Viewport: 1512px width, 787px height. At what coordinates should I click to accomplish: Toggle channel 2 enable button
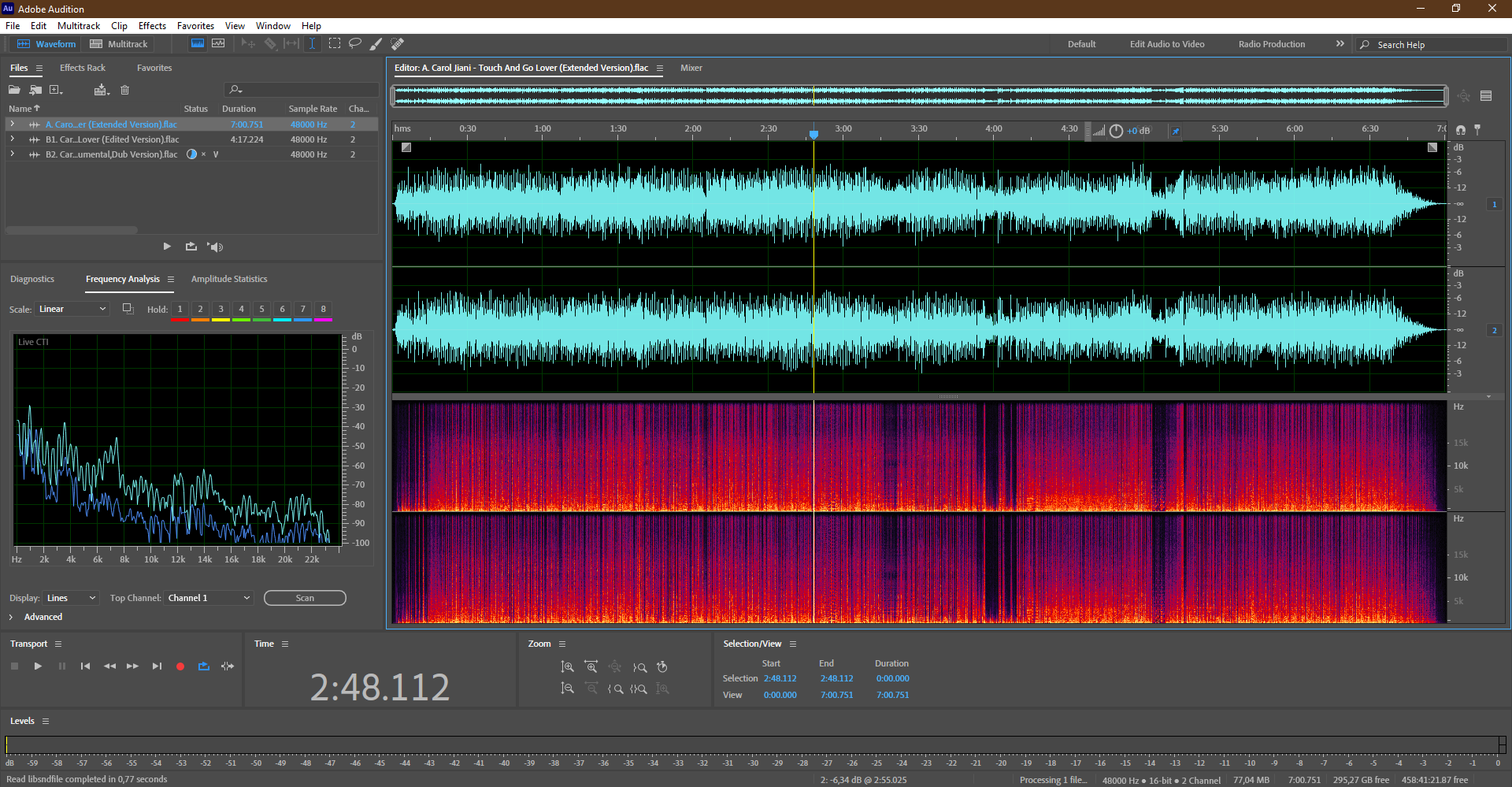point(1494,330)
